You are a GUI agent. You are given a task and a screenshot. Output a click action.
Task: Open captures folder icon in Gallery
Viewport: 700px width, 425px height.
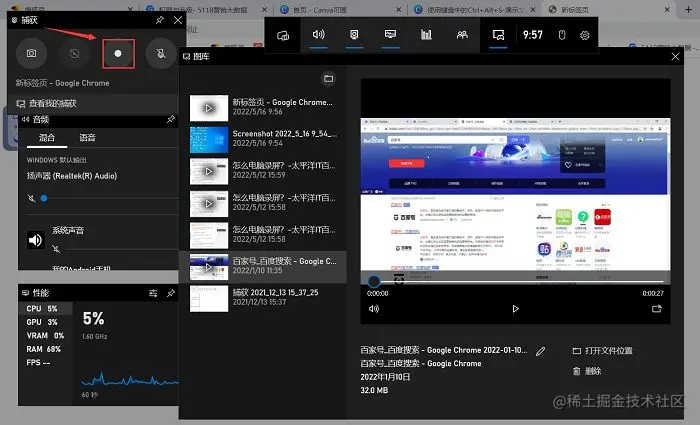click(329, 79)
